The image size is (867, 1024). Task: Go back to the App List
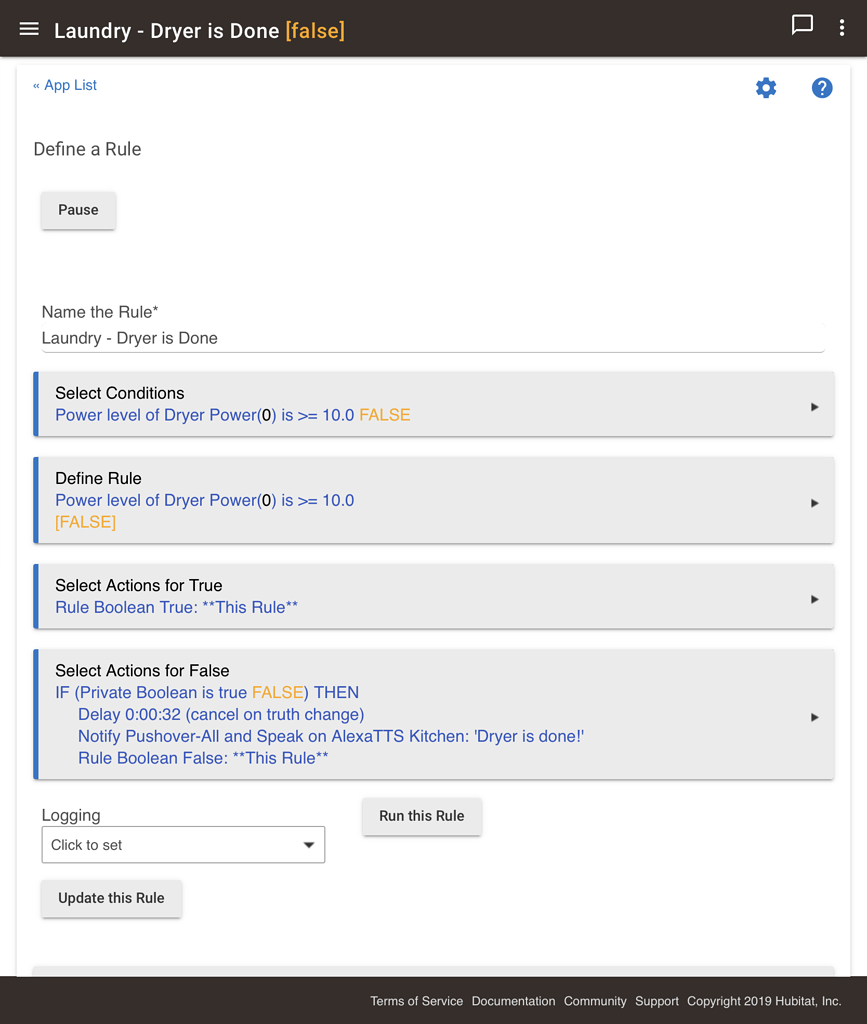[65, 85]
